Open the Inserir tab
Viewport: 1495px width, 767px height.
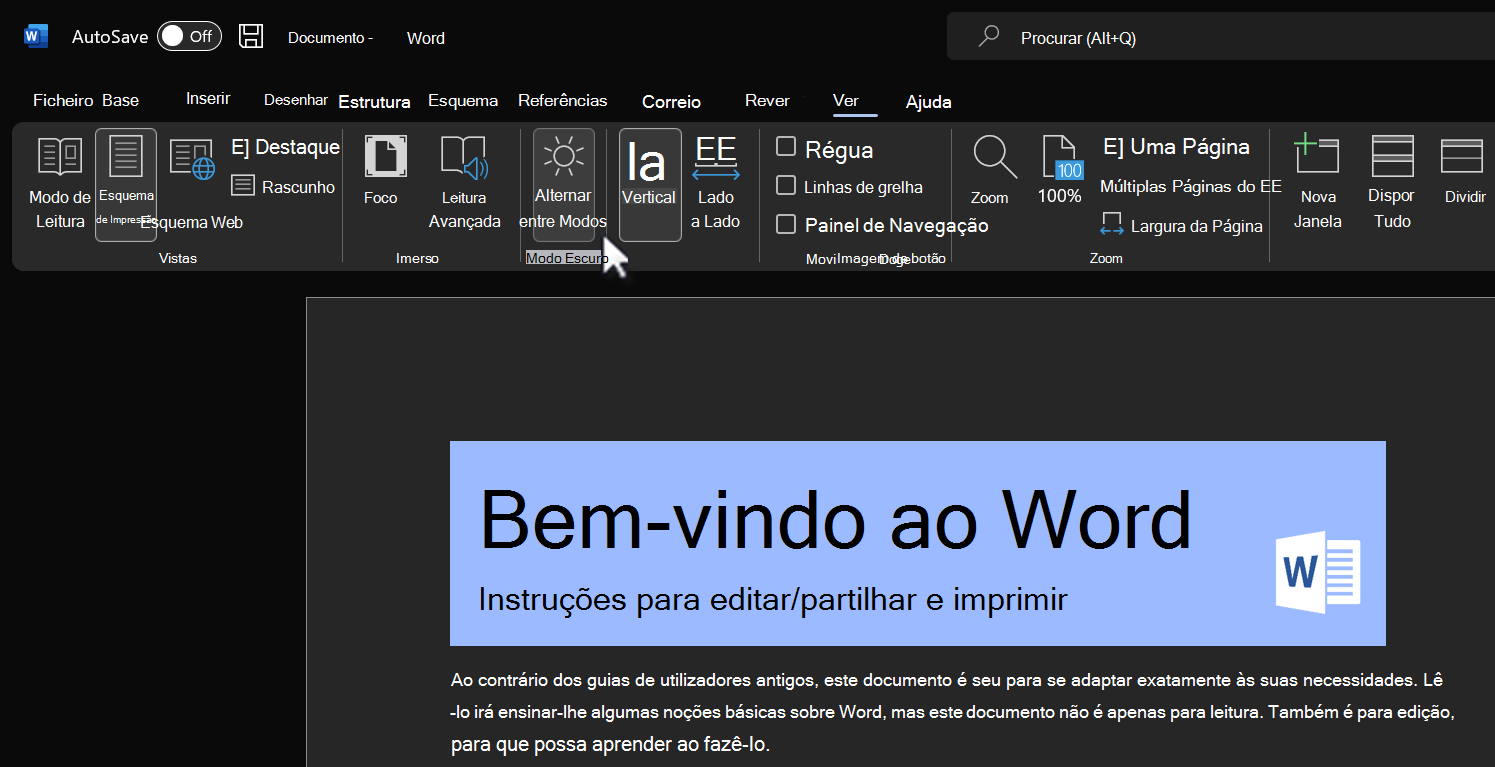208,98
